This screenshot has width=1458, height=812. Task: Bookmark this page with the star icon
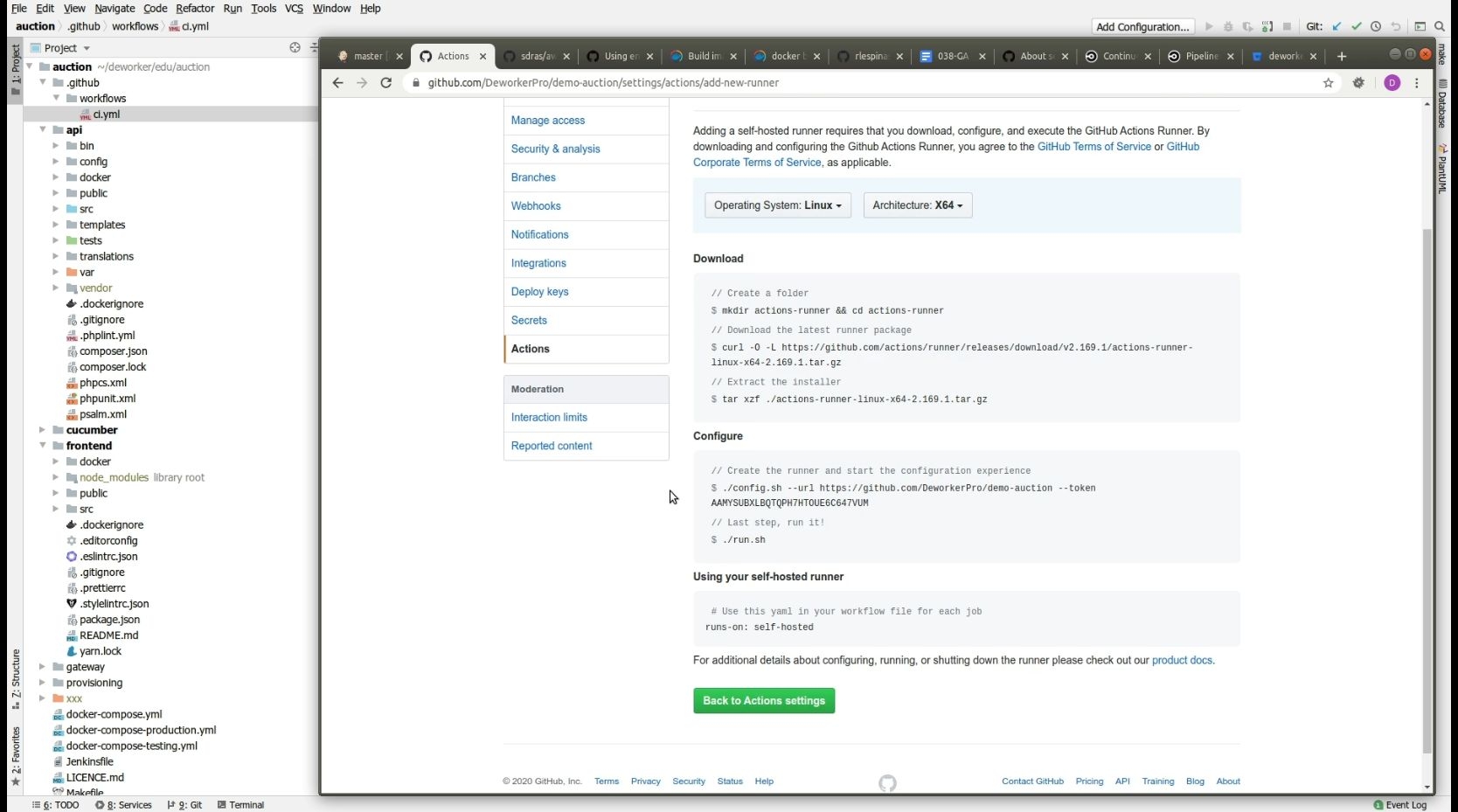click(x=1329, y=83)
